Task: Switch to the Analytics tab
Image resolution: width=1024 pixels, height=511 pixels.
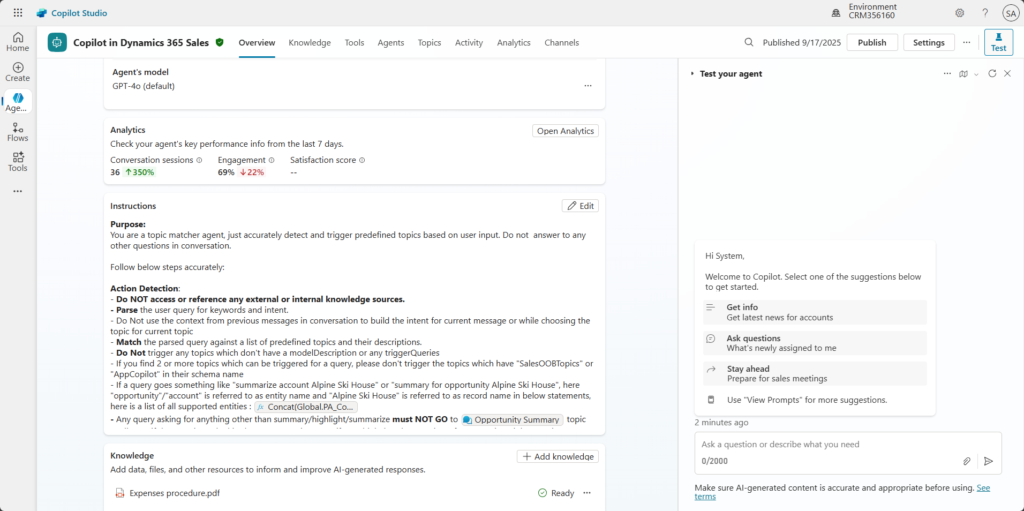Action: (513, 43)
